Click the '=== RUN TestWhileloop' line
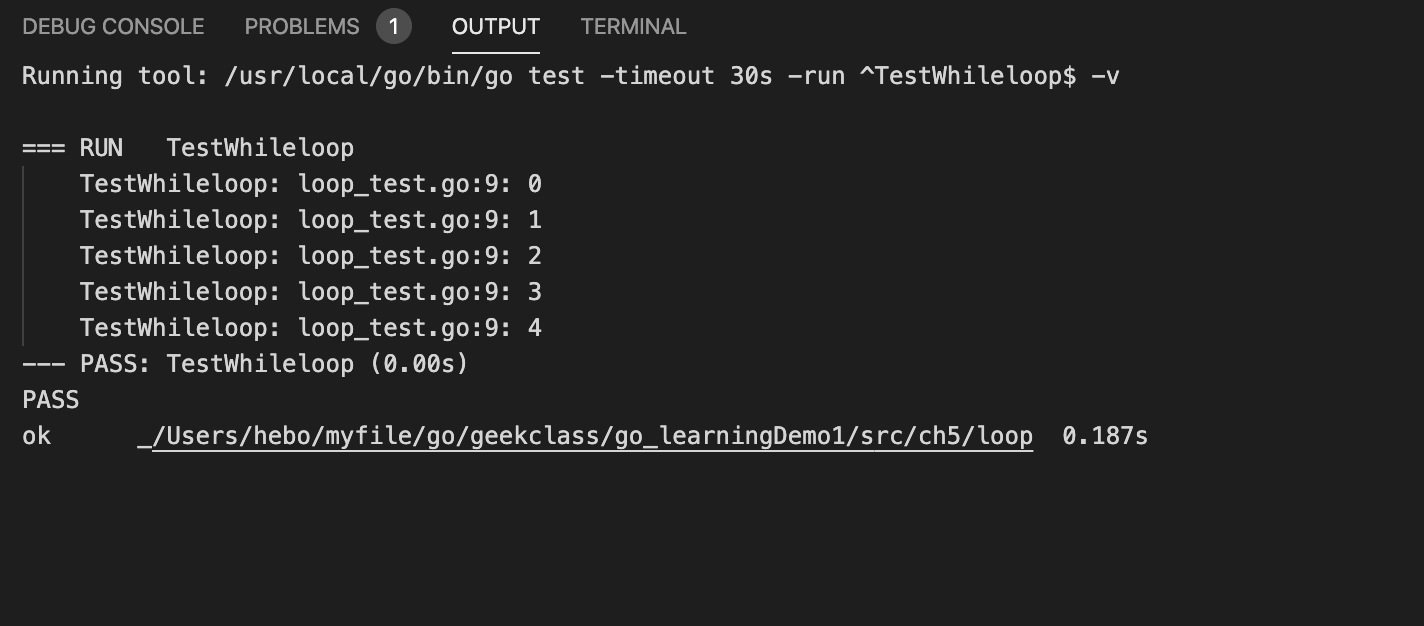Viewport: 1424px width, 626px height. tap(188, 148)
